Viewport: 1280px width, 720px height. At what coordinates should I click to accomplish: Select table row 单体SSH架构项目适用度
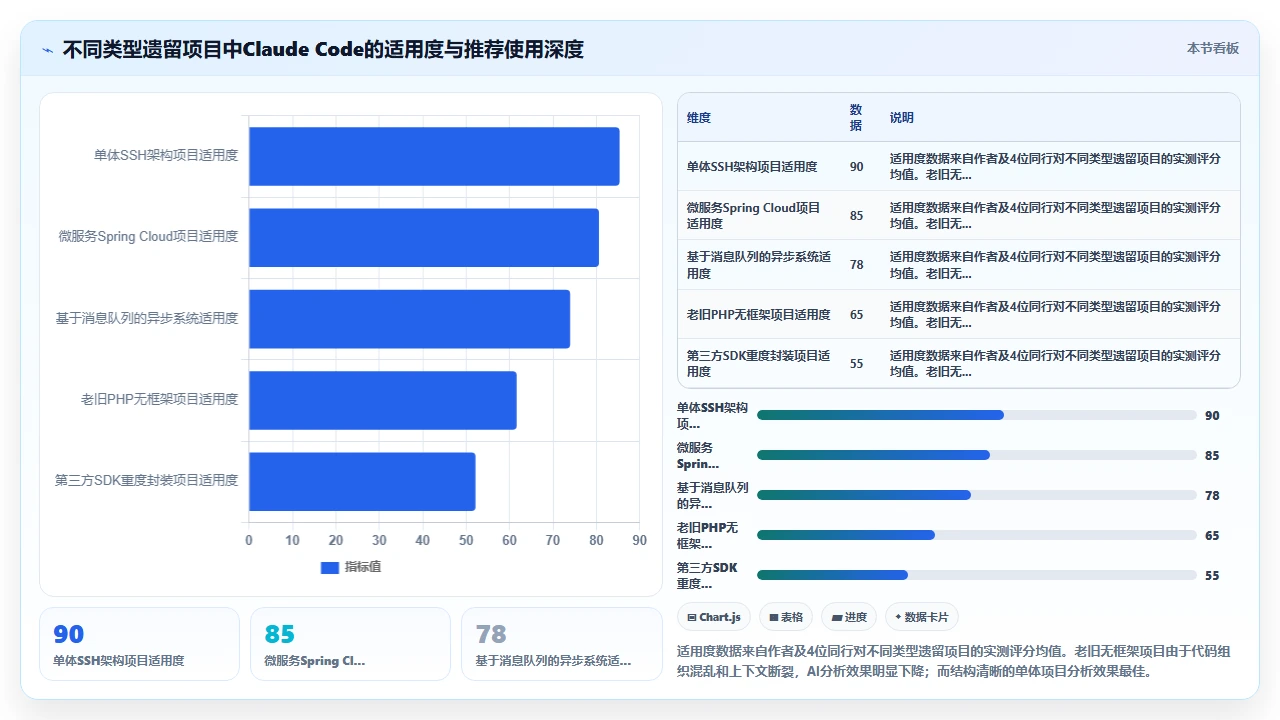958,167
